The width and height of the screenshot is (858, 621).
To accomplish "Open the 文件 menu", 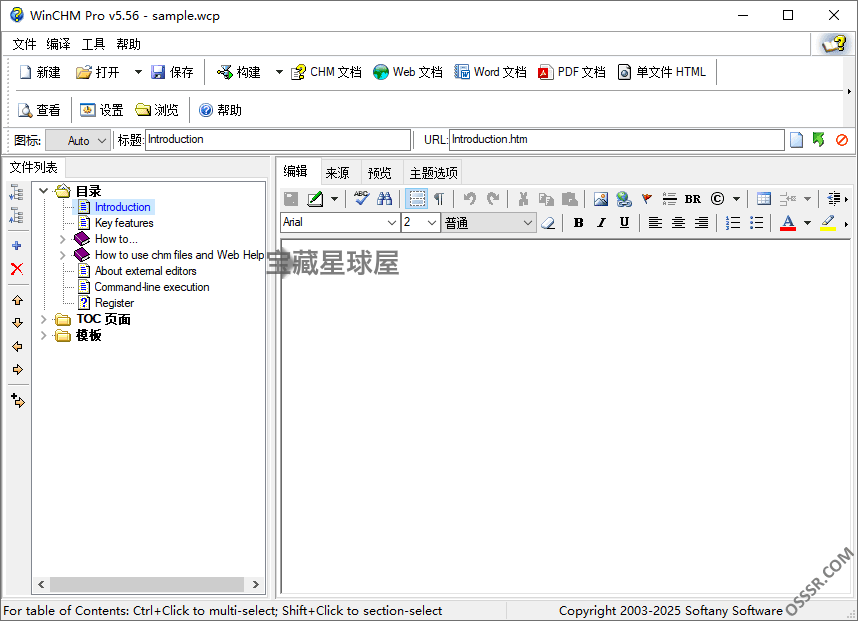I will tap(24, 44).
